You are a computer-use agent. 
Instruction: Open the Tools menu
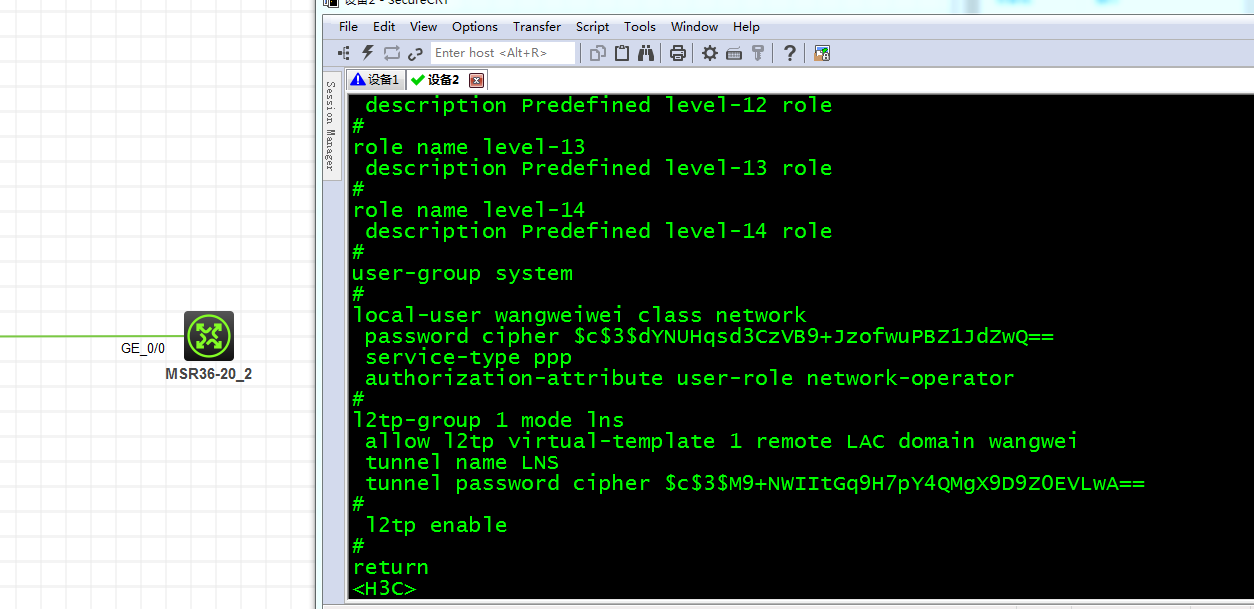coord(640,27)
